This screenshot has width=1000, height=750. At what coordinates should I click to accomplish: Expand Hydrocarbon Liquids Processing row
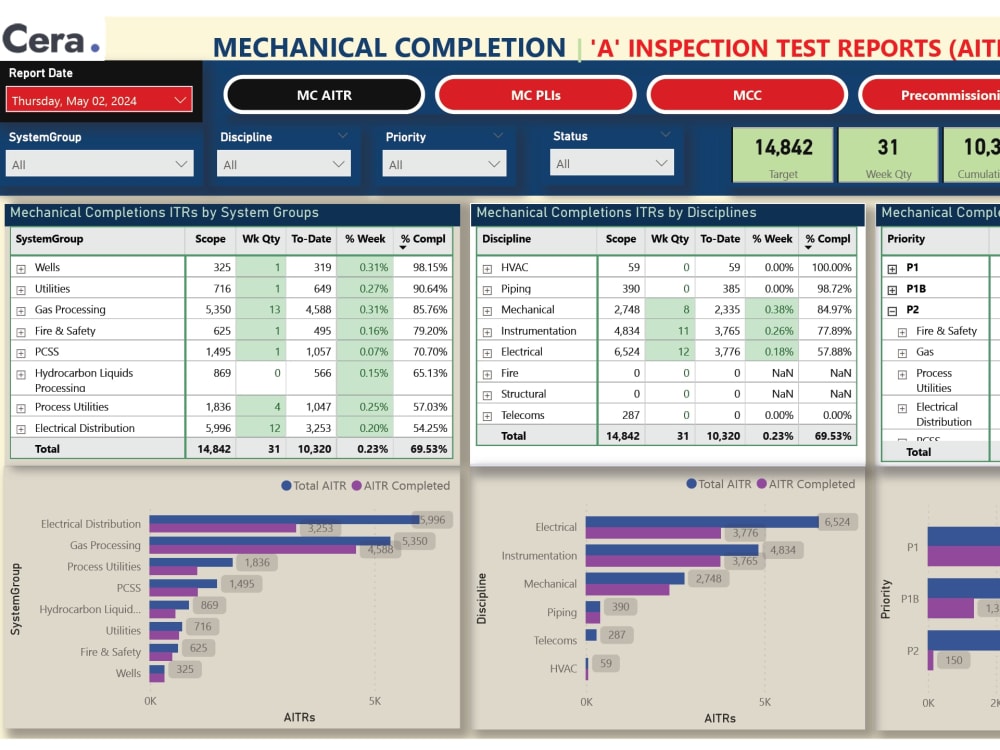point(21,374)
